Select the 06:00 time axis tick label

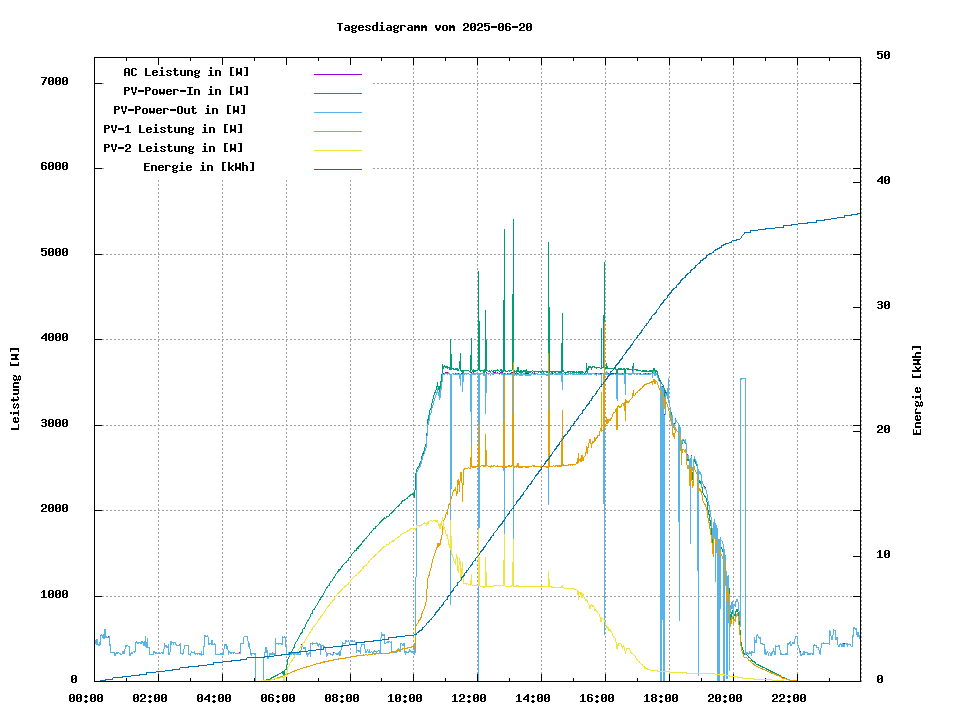click(x=278, y=698)
